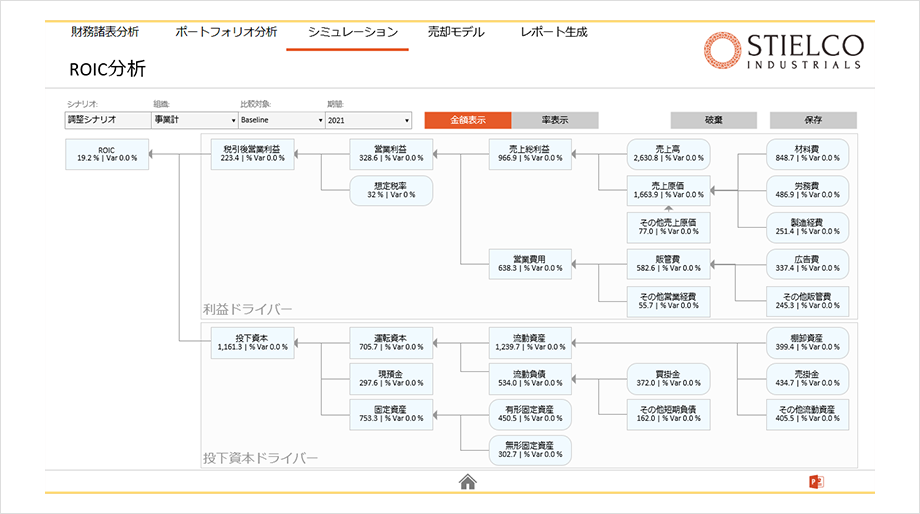The width and height of the screenshot is (920, 514).
Task: Expand the 比較対象 Baseline dropdown
Action: pyautogui.click(x=280, y=120)
